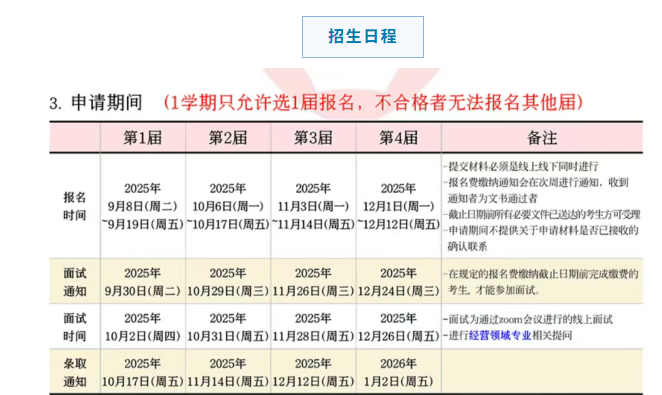Click the date 10月2日(周四)

143,336
